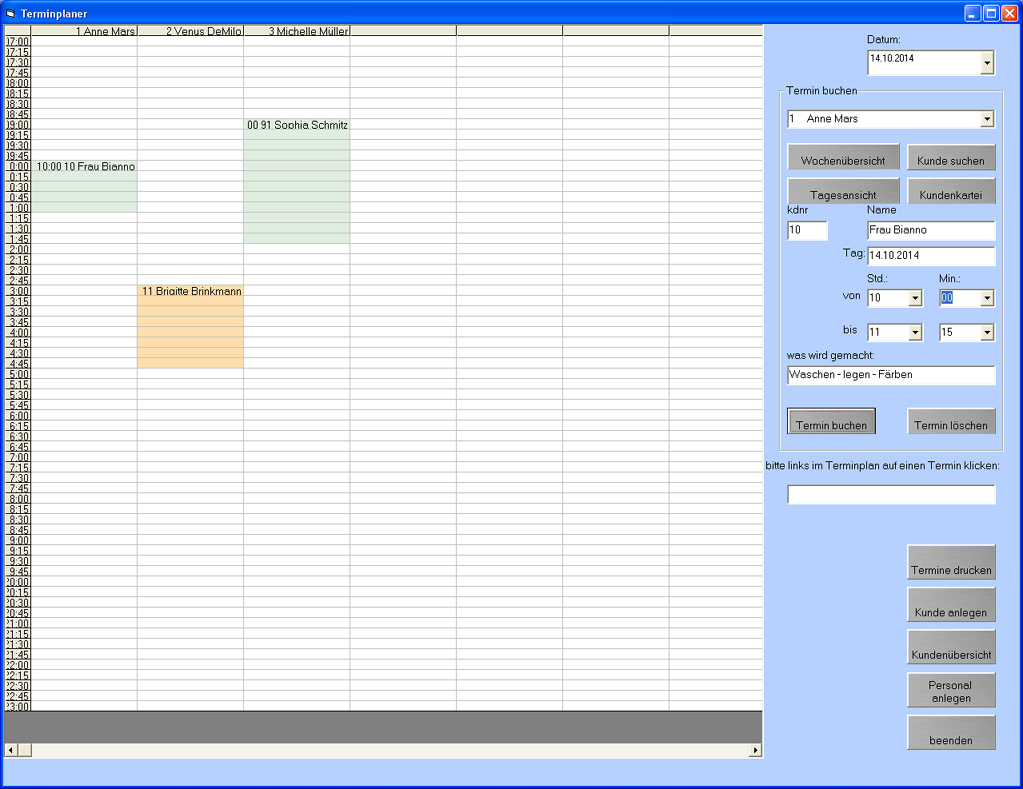Viewport: 1023px width, 789px height.
Task: Expand the 'bis' minutes dropdown
Action: coord(987,333)
